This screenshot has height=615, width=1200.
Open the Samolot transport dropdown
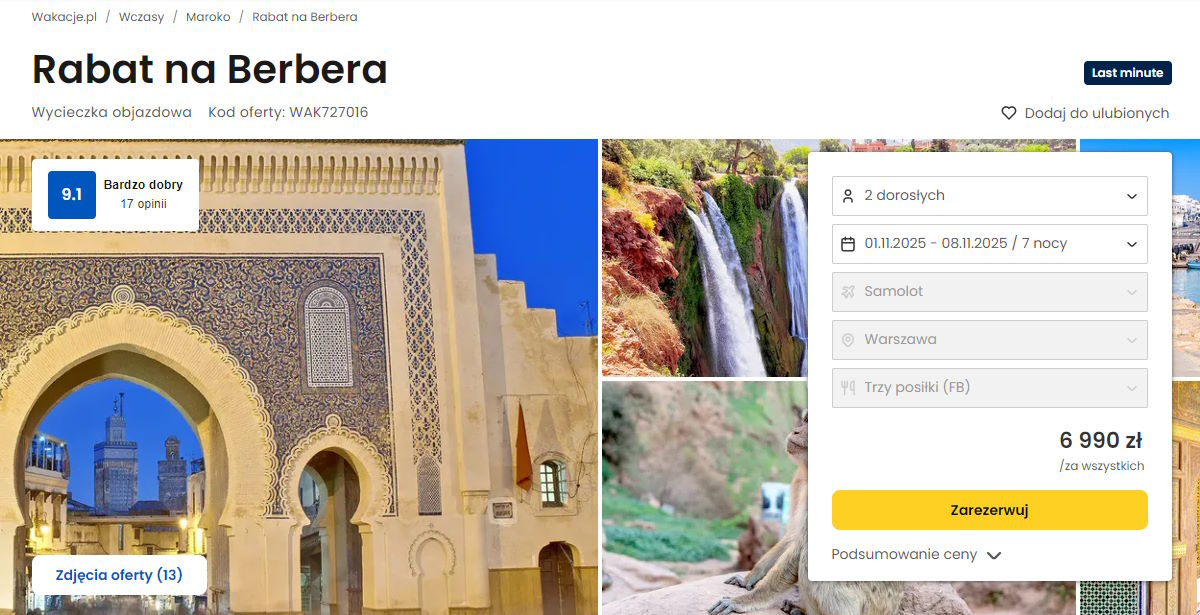(990, 292)
